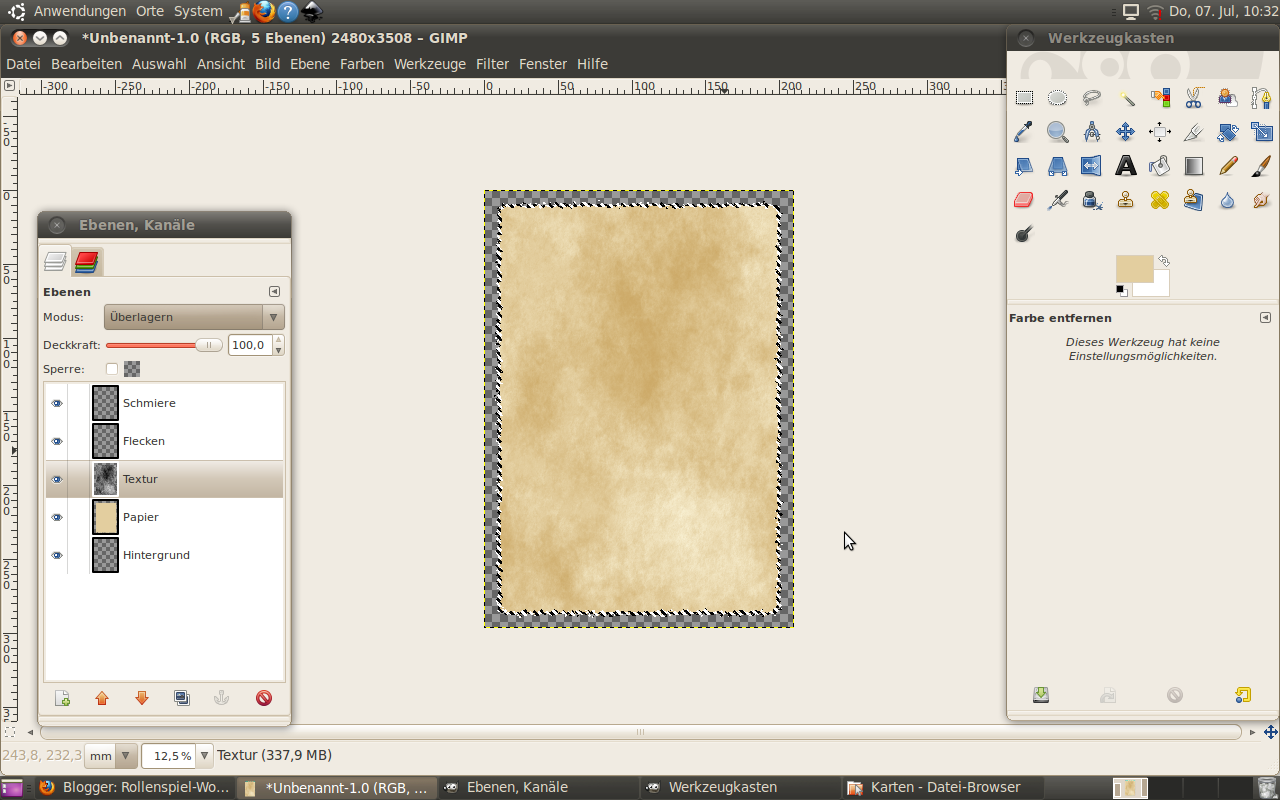Enable the Sperre lock checkbox
This screenshot has width=1280, height=800.
[x=112, y=369]
